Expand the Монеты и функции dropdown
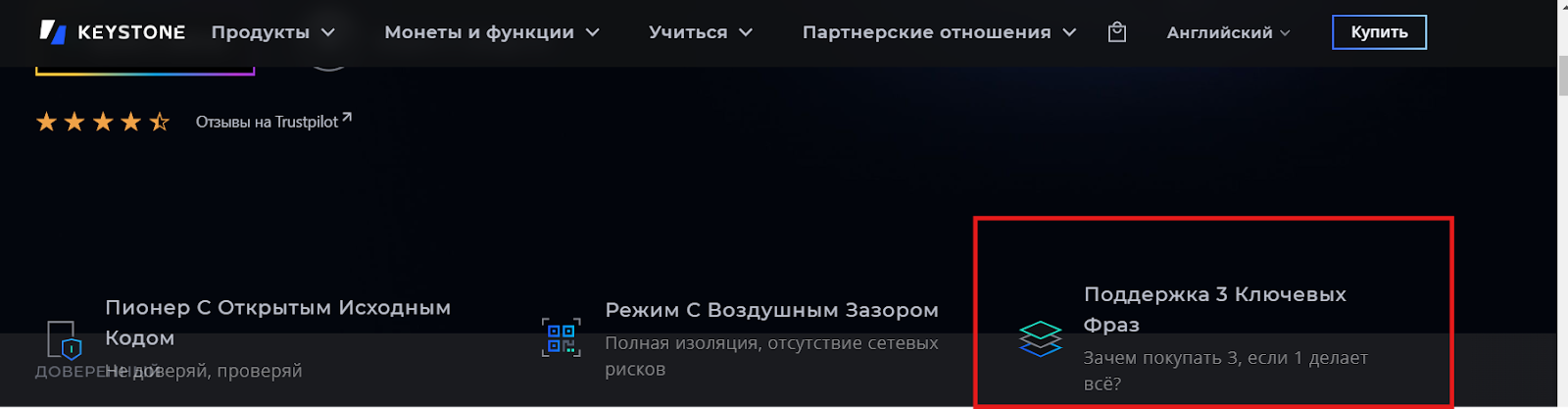 [x=492, y=32]
